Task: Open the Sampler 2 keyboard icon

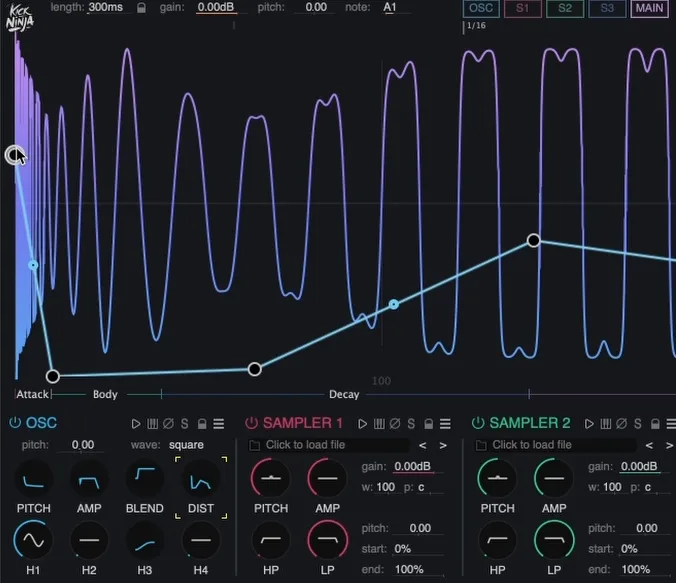Action: [606, 424]
